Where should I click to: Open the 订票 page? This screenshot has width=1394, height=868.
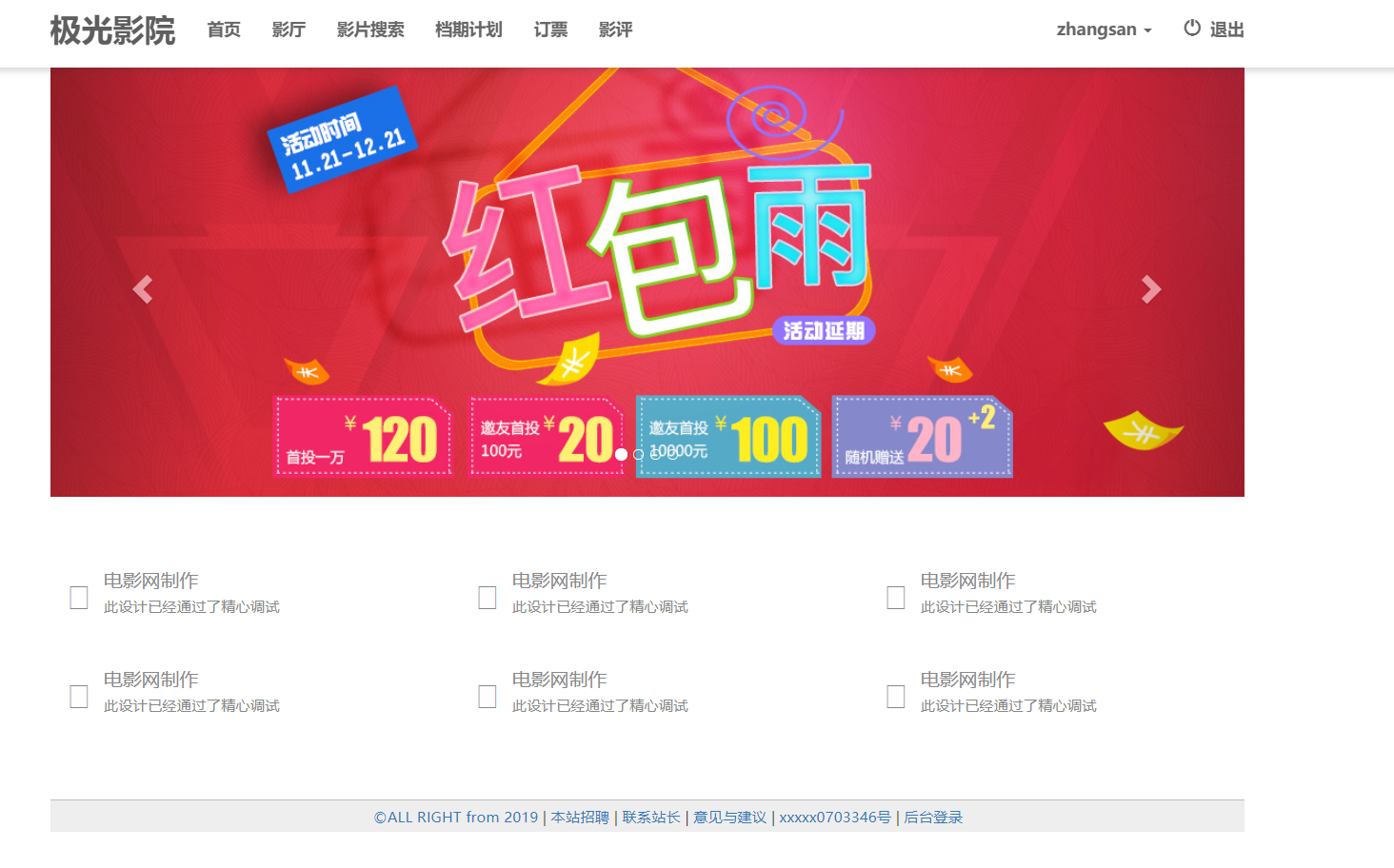pyautogui.click(x=550, y=30)
